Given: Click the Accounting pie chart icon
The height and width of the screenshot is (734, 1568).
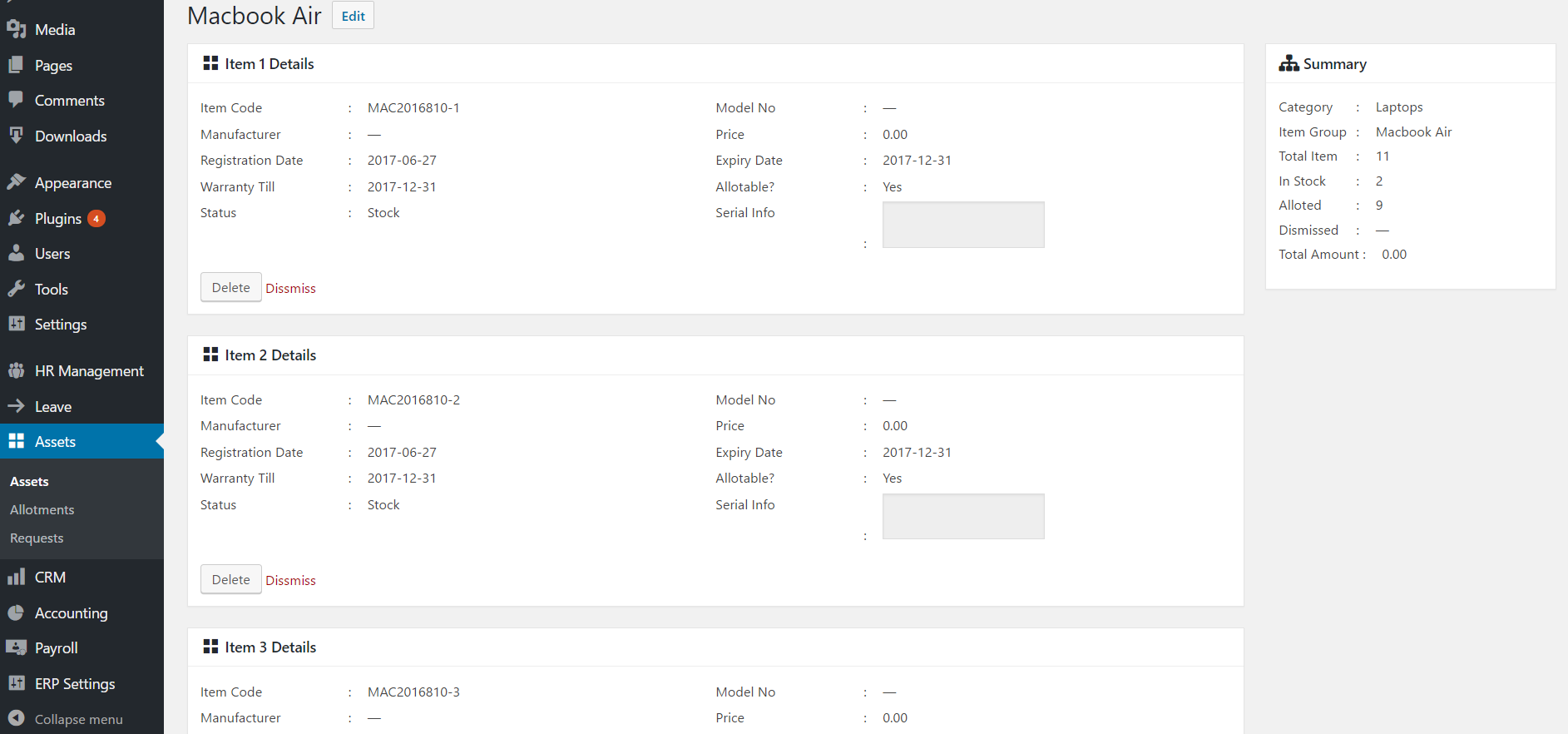Looking at the screenshot, I should click(x=16, y=612).
